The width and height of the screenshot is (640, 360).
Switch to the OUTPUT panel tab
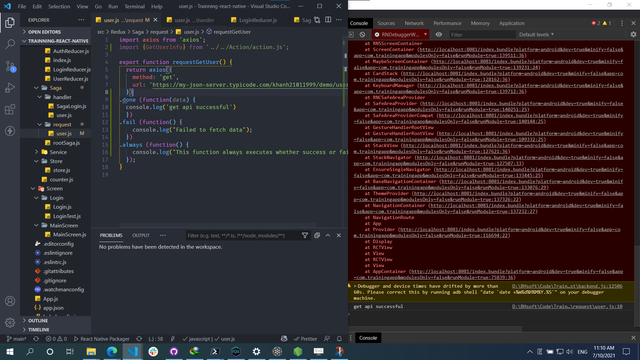(141, 236)
